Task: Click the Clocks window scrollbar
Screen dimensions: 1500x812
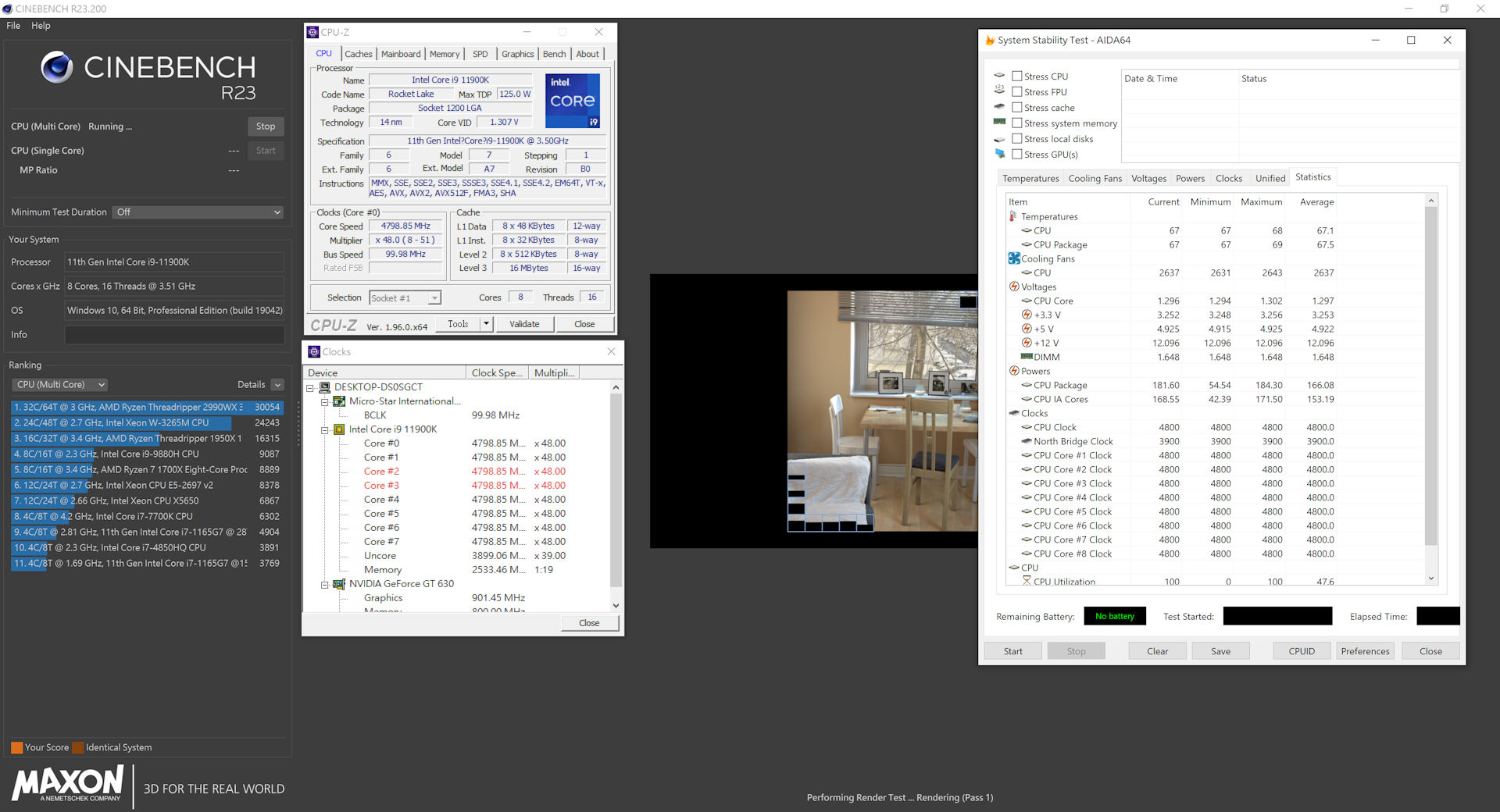Action: pyautogui.click(x=616, y=490)
